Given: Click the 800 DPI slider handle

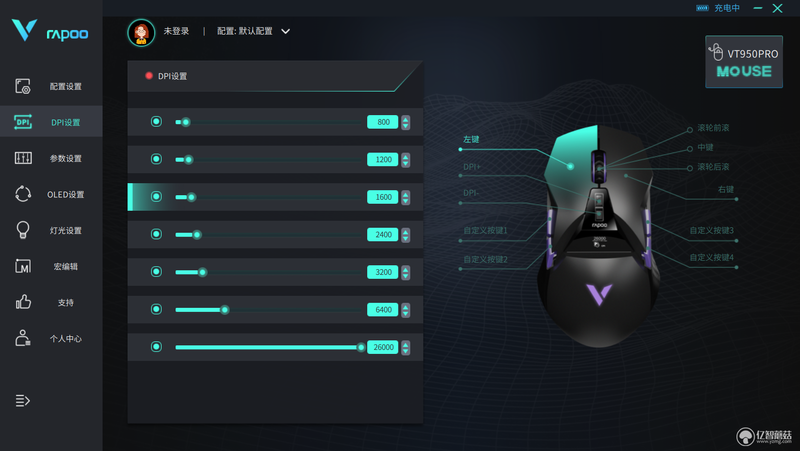Looking at the screenshot, I should (x=186, y=122).
